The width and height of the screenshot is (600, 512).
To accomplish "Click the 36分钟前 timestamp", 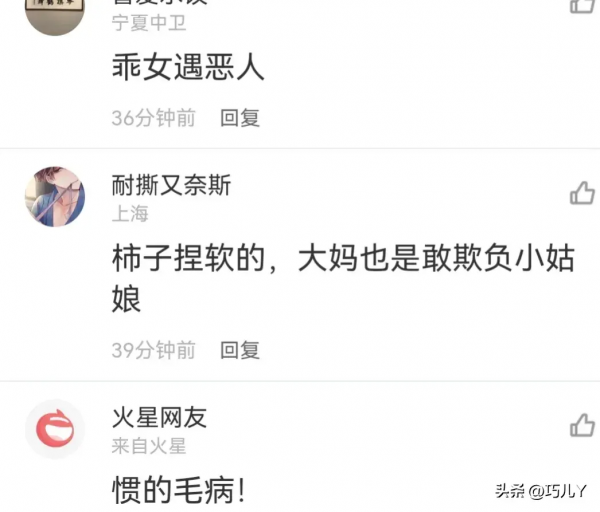I will click(153, 117).
